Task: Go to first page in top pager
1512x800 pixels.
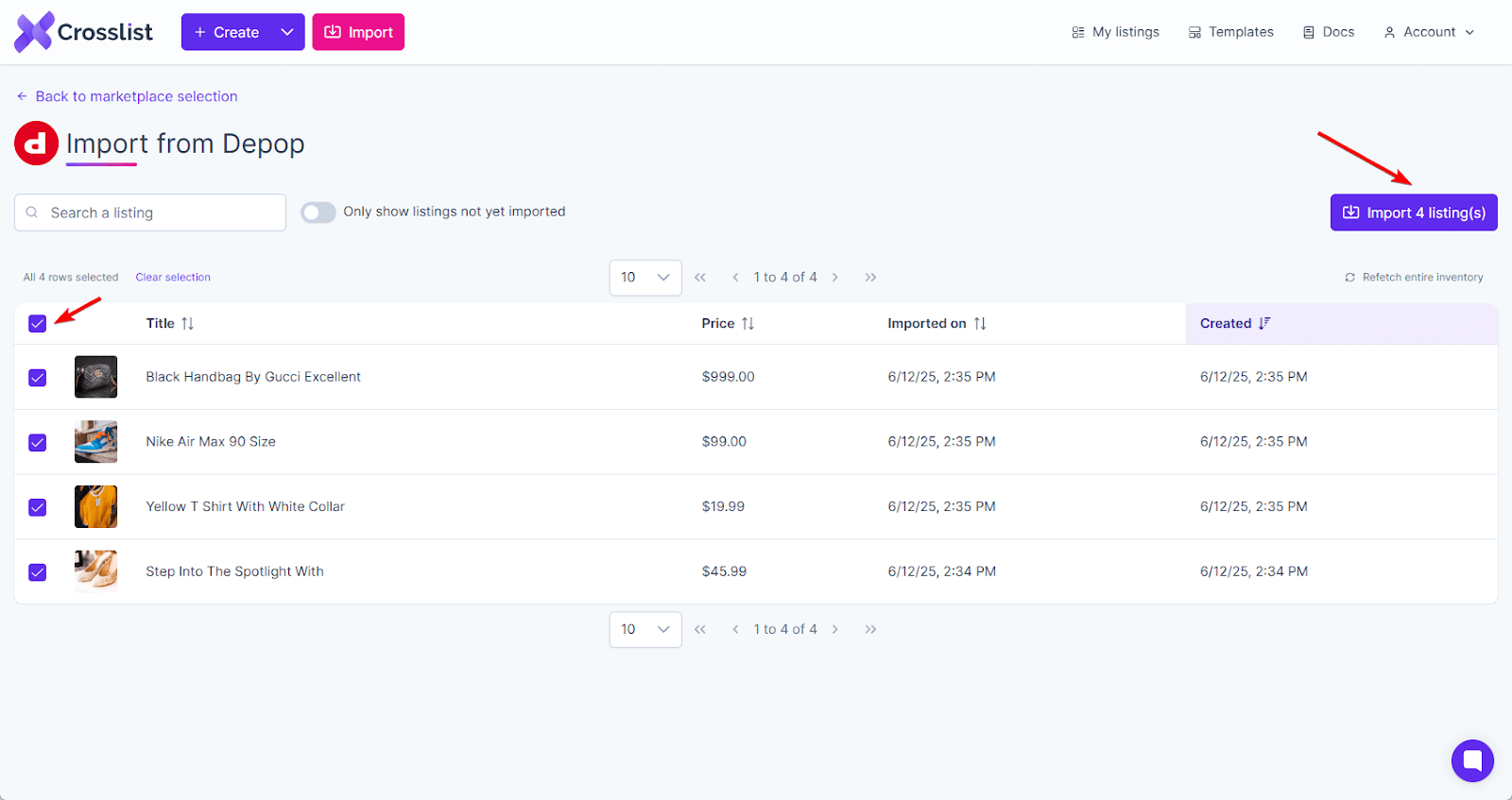Action: click(700, 277)
